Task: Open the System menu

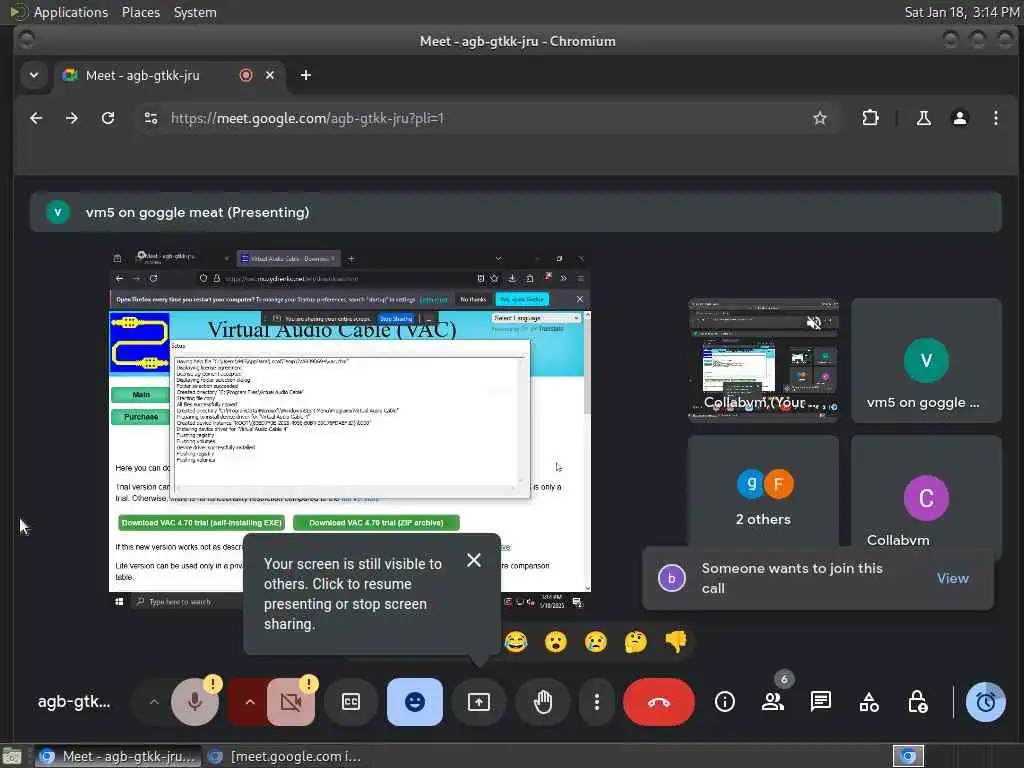Action: (x=195, y=12)
